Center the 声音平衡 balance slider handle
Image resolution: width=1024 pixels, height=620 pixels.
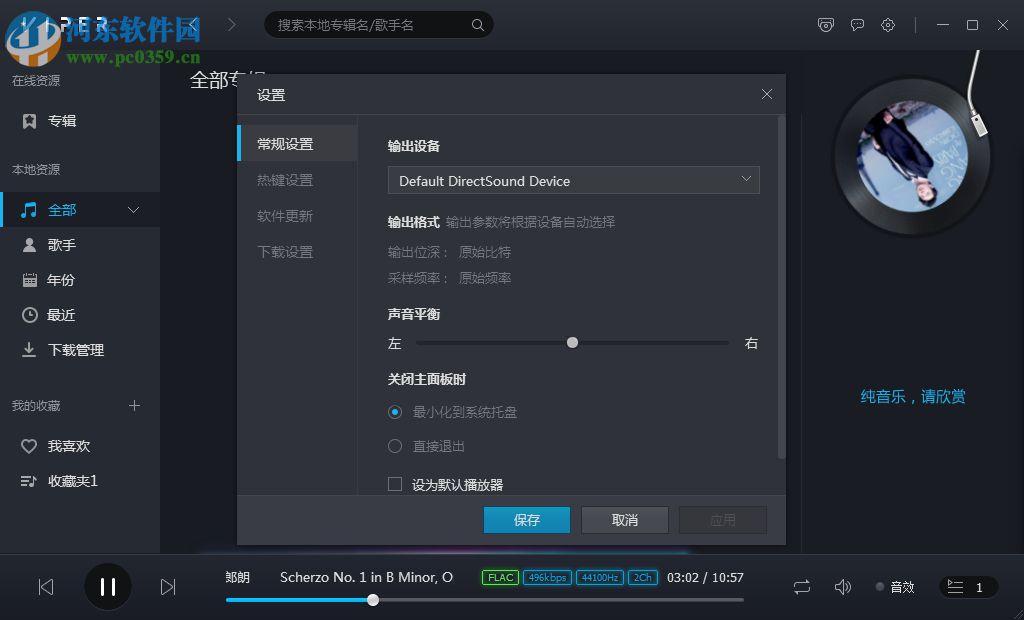pyautogui.click(x=572, y=342)
